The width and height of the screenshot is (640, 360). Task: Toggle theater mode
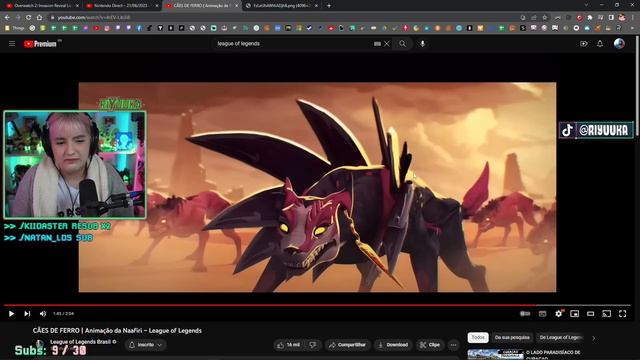click(x=591, y=313)
